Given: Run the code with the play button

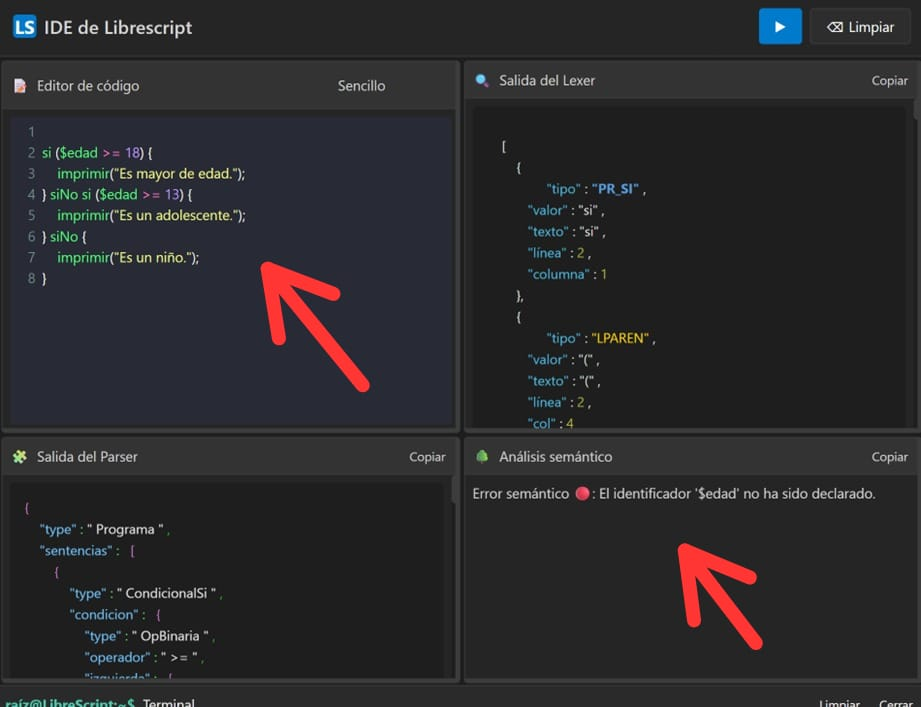Looking at the screenshot, I should point(779,26).
